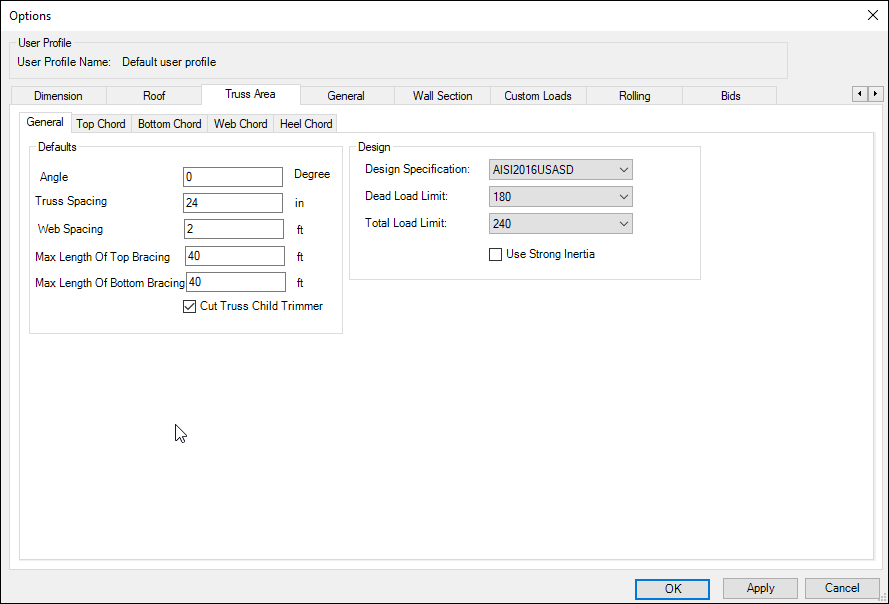Uncheck Cut Truss Child Trimmer
The image size is (889, 604).
[x=190, y=307]
